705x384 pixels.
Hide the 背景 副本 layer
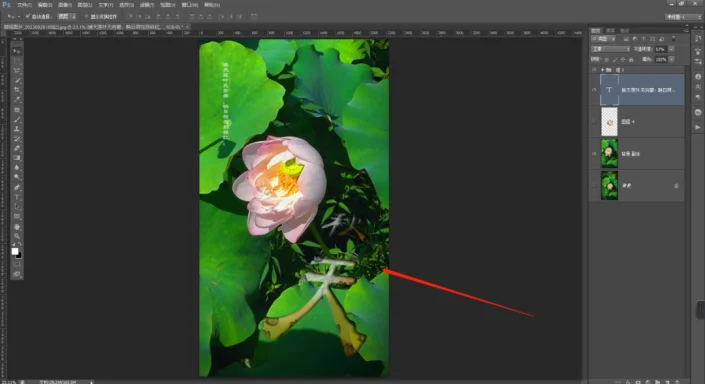coord(594,153)
